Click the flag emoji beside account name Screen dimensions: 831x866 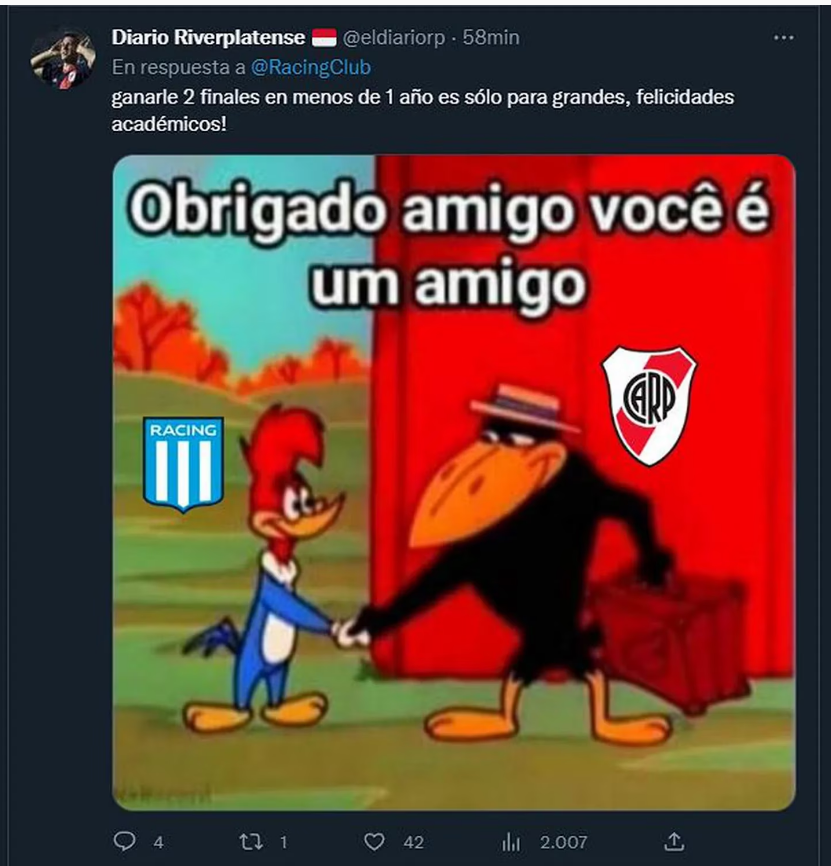point(324,38)
